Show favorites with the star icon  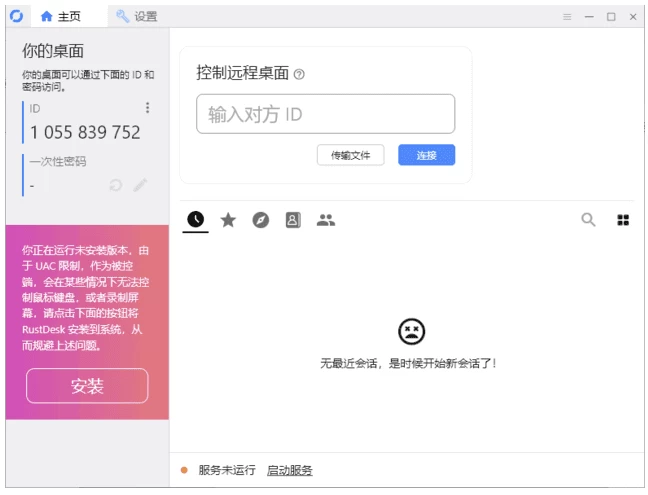pyautogui.click(x=228, y=220)
